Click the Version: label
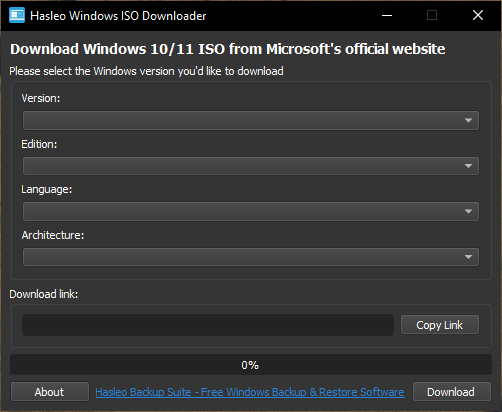Screen dimensions: 502x412 pyautogui.click(x=41, y=98)
